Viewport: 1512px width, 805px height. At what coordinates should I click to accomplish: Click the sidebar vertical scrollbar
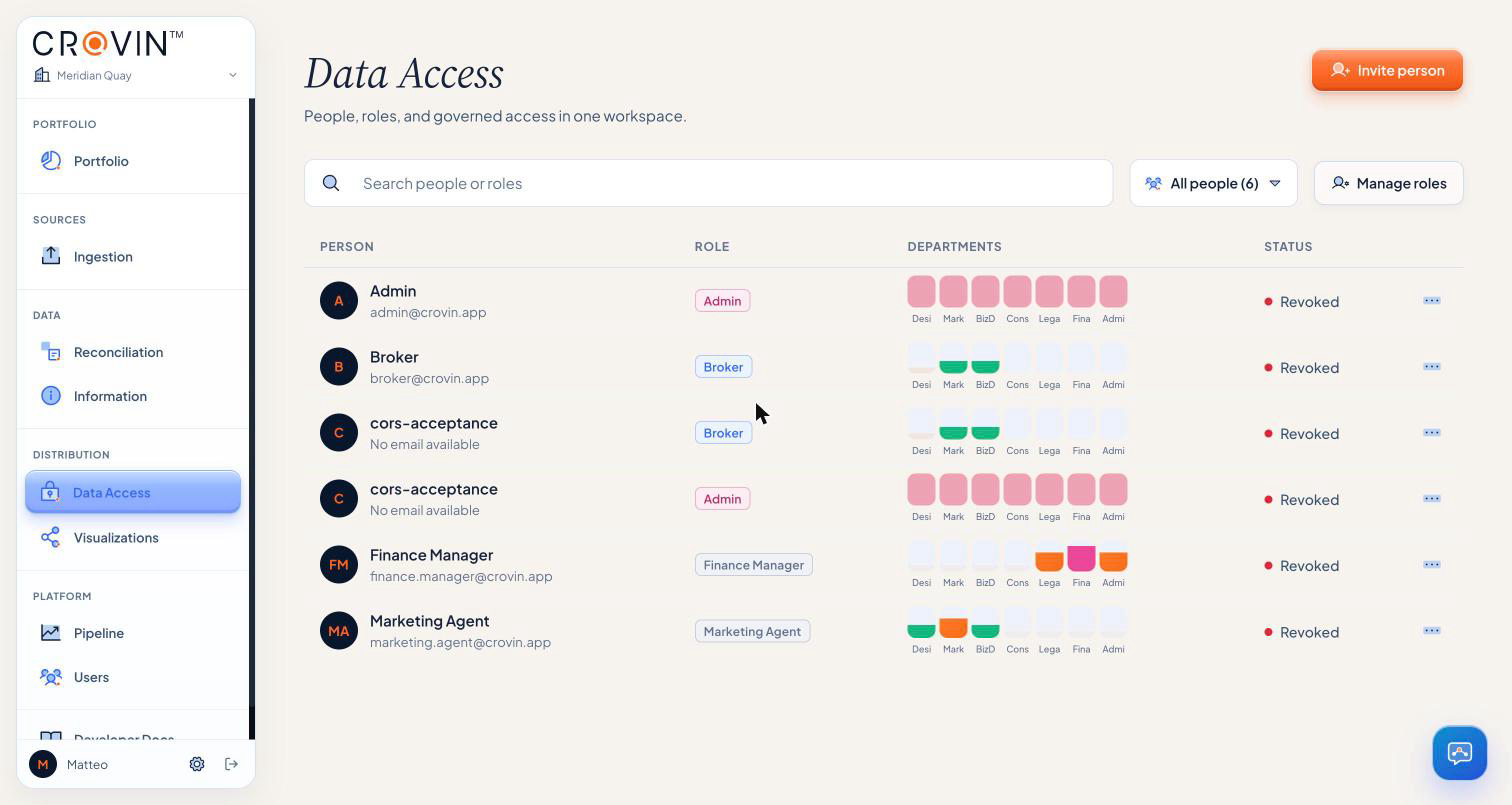252,419
